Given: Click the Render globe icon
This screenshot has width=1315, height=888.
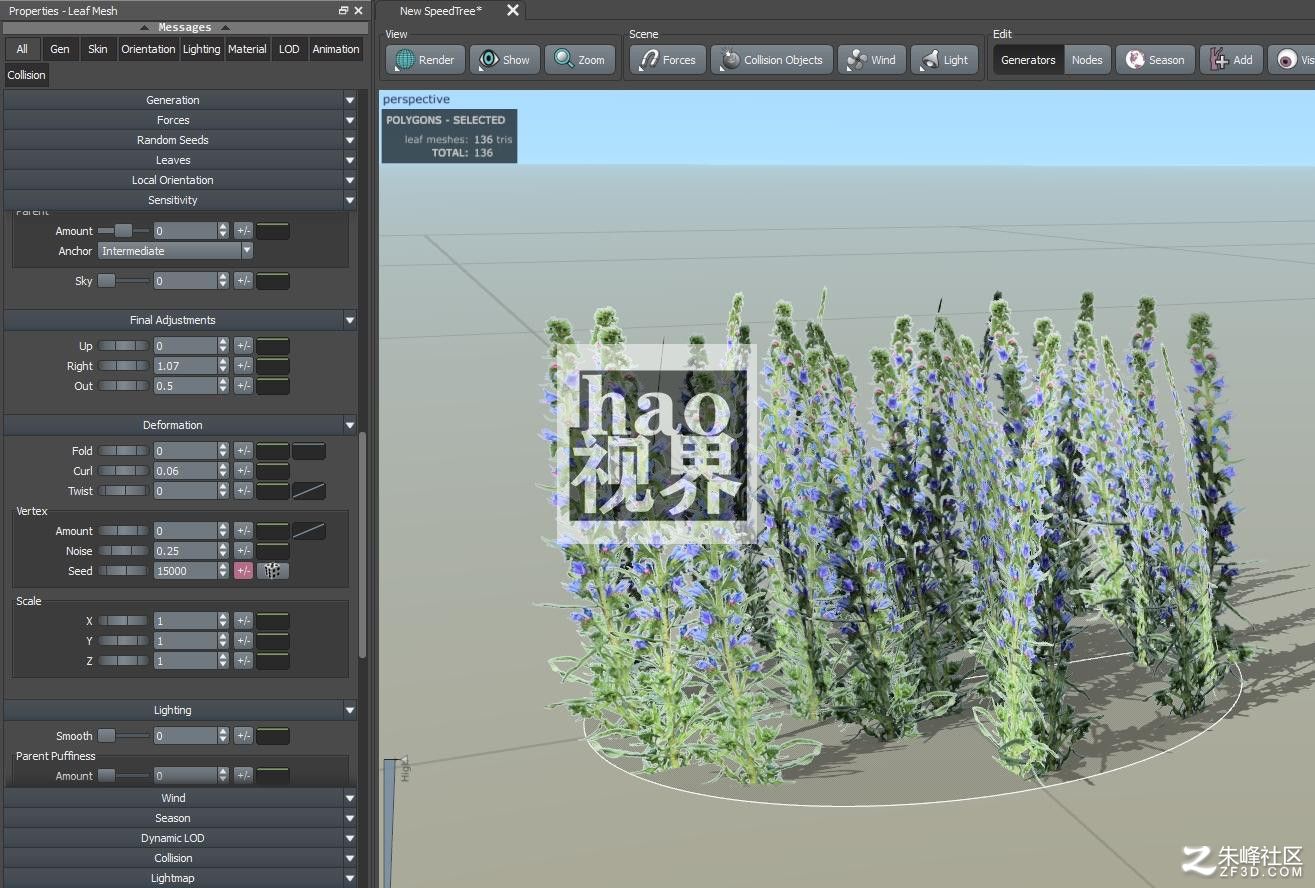Looking at the screenshot, I should point(404,60).
